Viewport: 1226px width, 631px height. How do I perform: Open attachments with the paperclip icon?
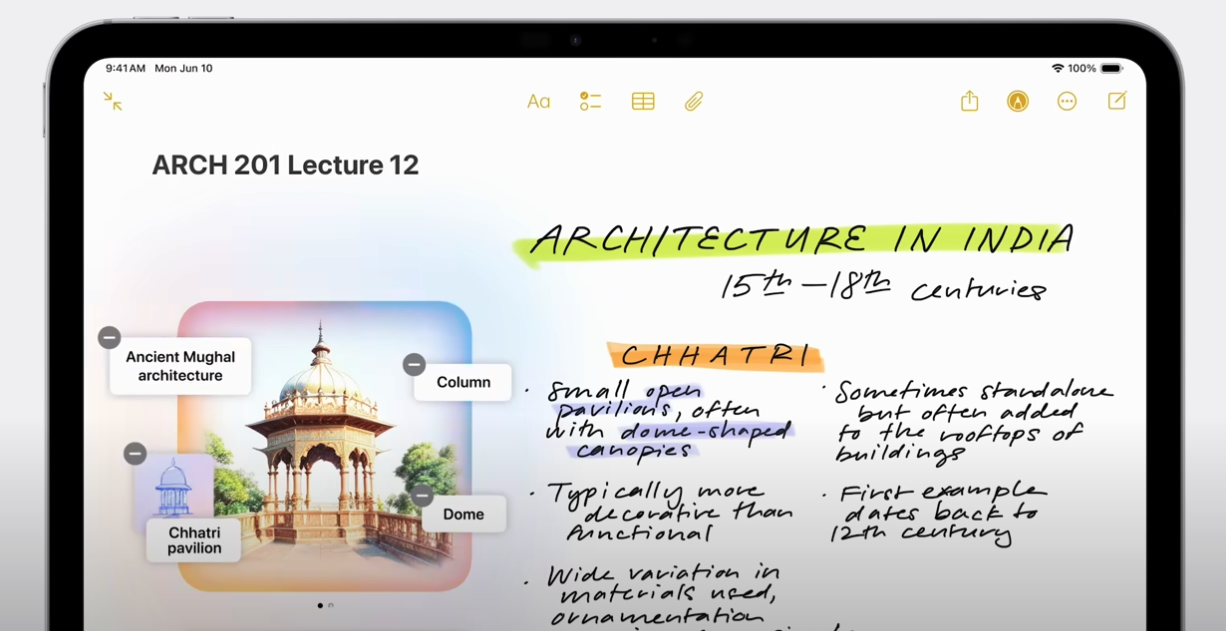coord(694,101)
